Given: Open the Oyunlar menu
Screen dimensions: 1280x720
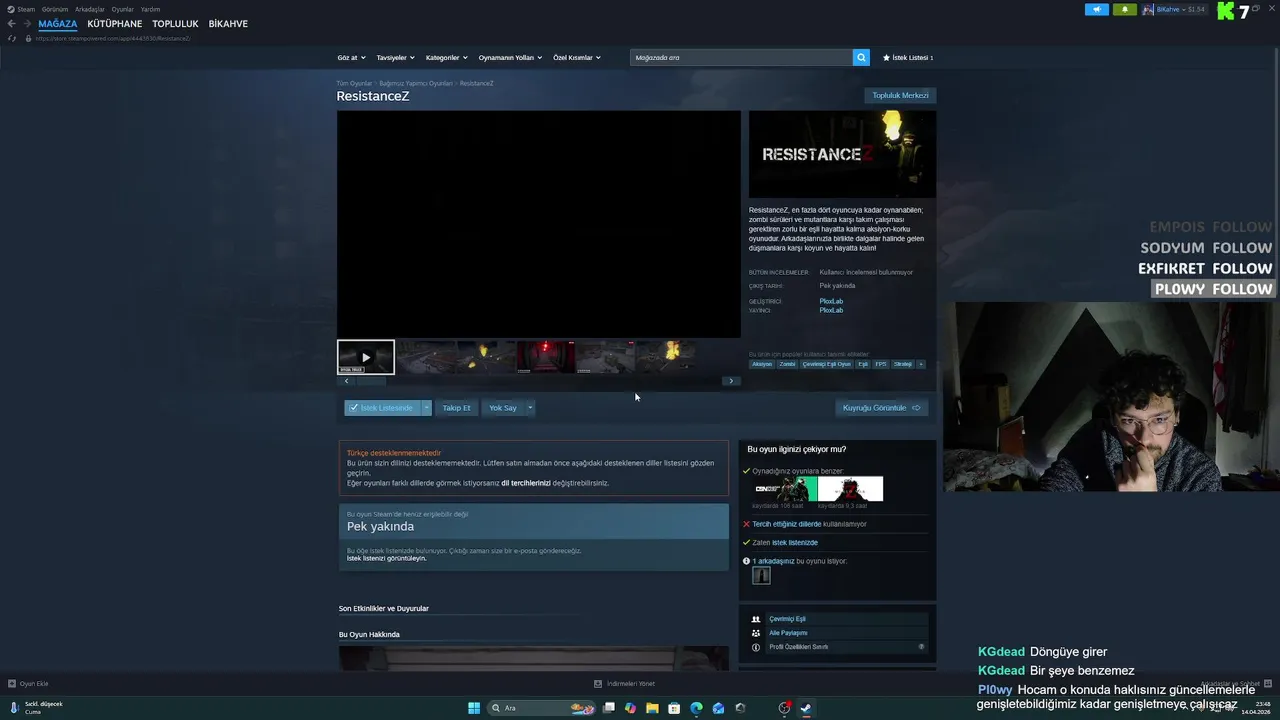Looking at the screenshot, I should point(123,9).
